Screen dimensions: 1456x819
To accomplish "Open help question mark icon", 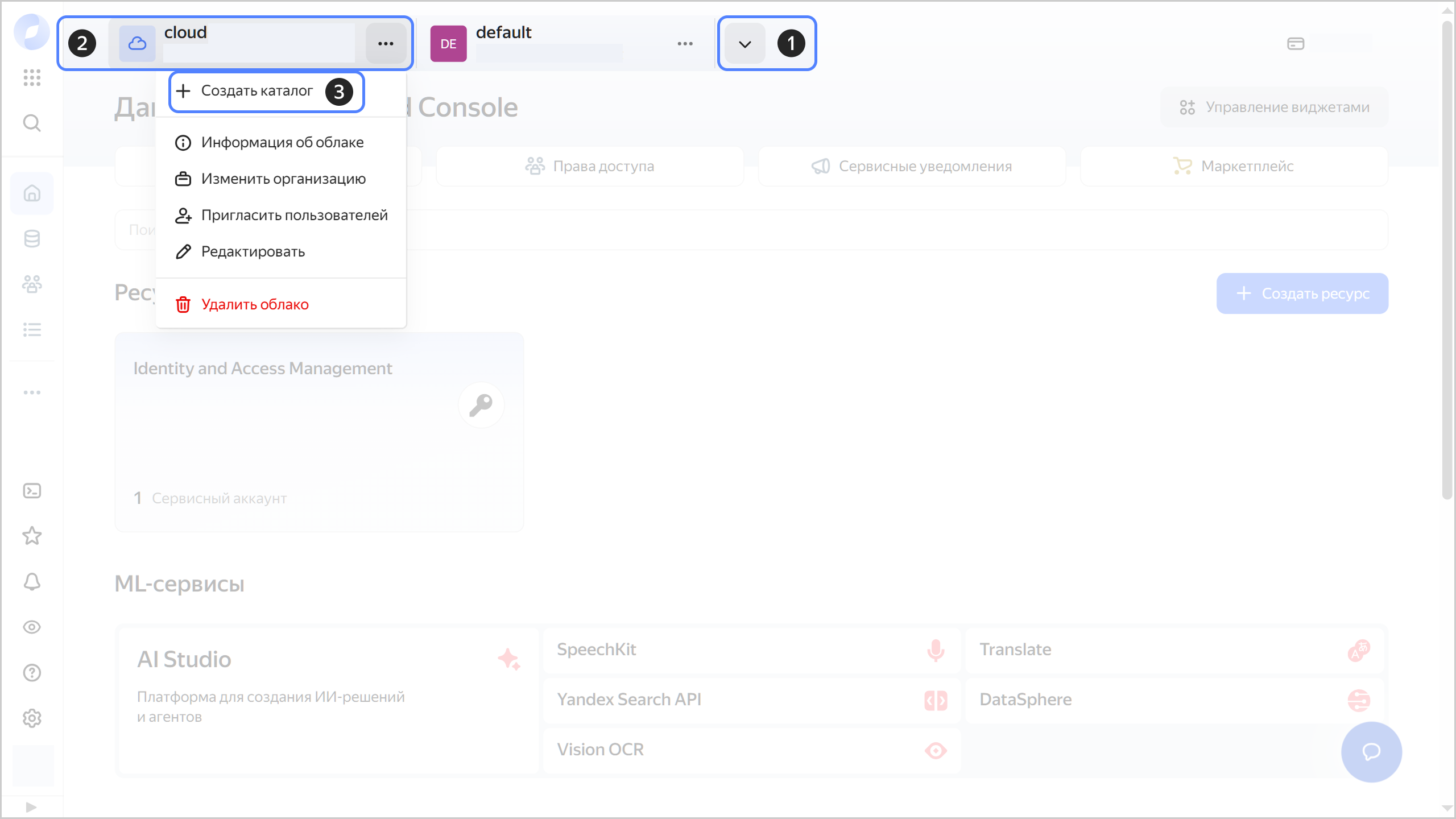I will tap(32, 673).
